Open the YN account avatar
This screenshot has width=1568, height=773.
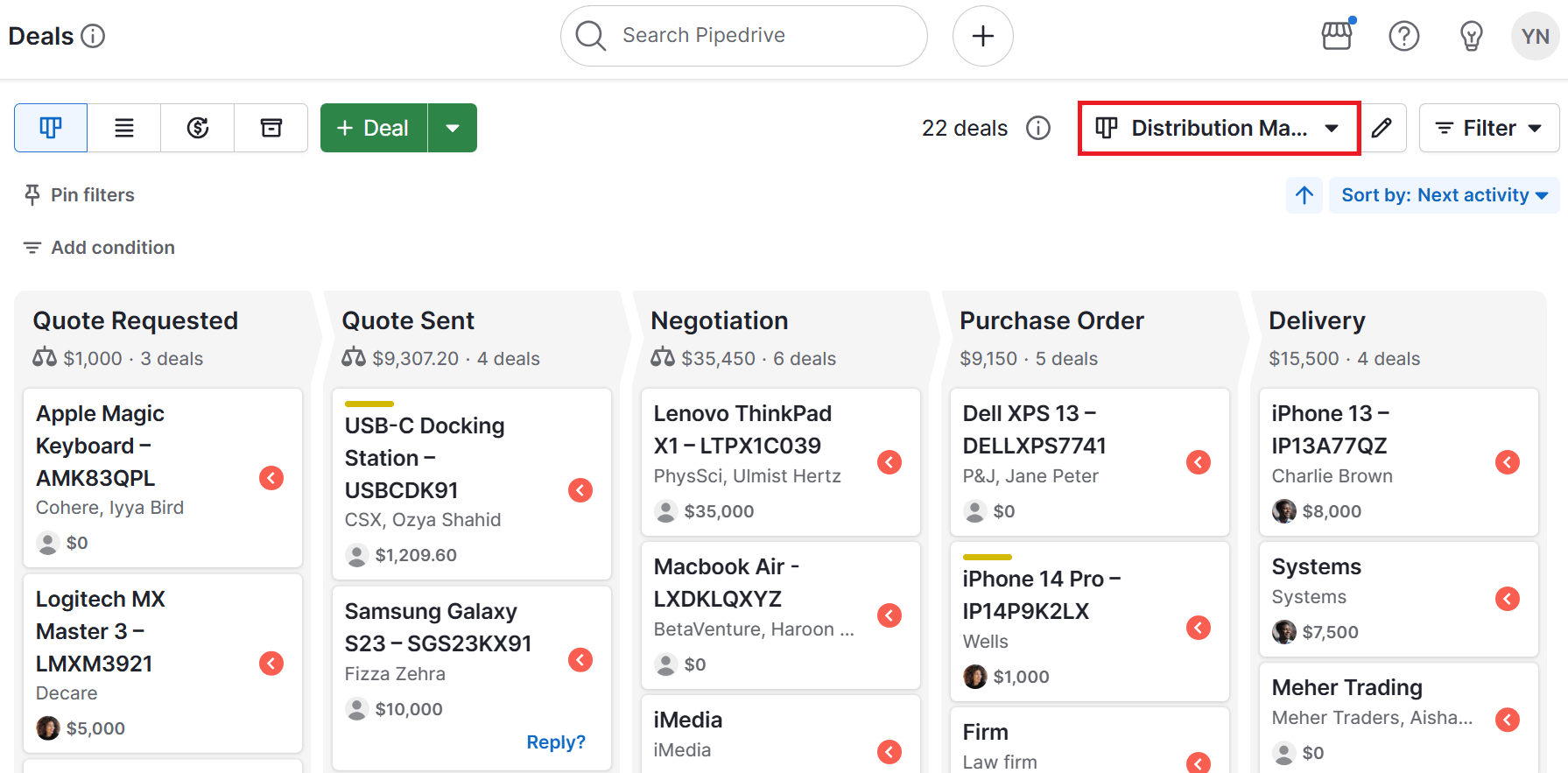pyautogui.click(x=1536, y=36)
